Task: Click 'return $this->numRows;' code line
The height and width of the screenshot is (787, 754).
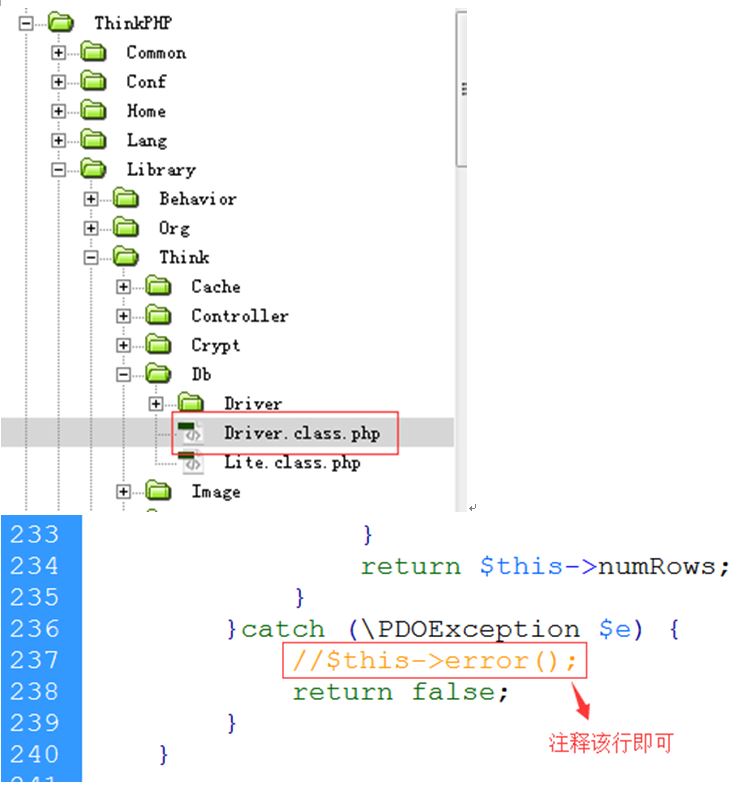Action: coord(546,567)
